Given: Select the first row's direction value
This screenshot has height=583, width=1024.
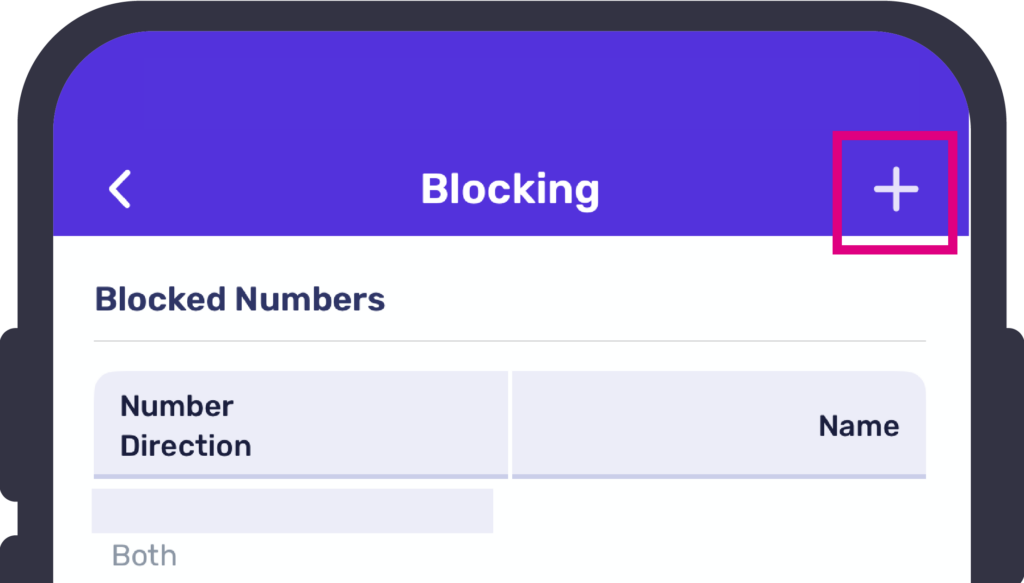Looking at the screenshot, I should 144,555.
